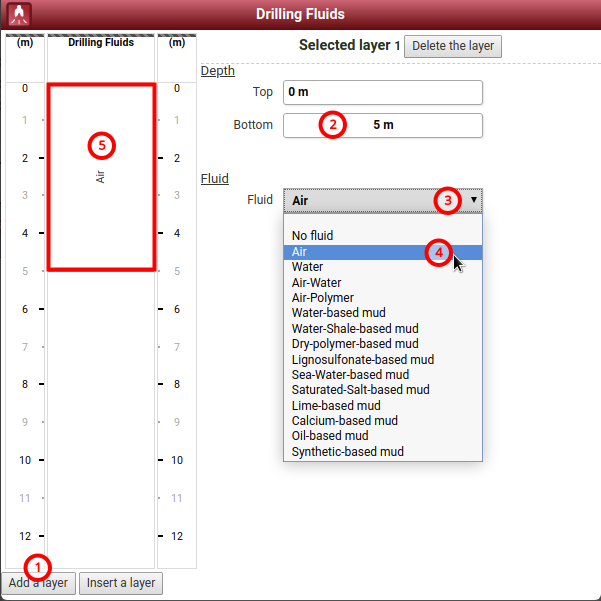The image size is (601, 601).
Task: Delete the selected layer
Action: pos(452,46)
